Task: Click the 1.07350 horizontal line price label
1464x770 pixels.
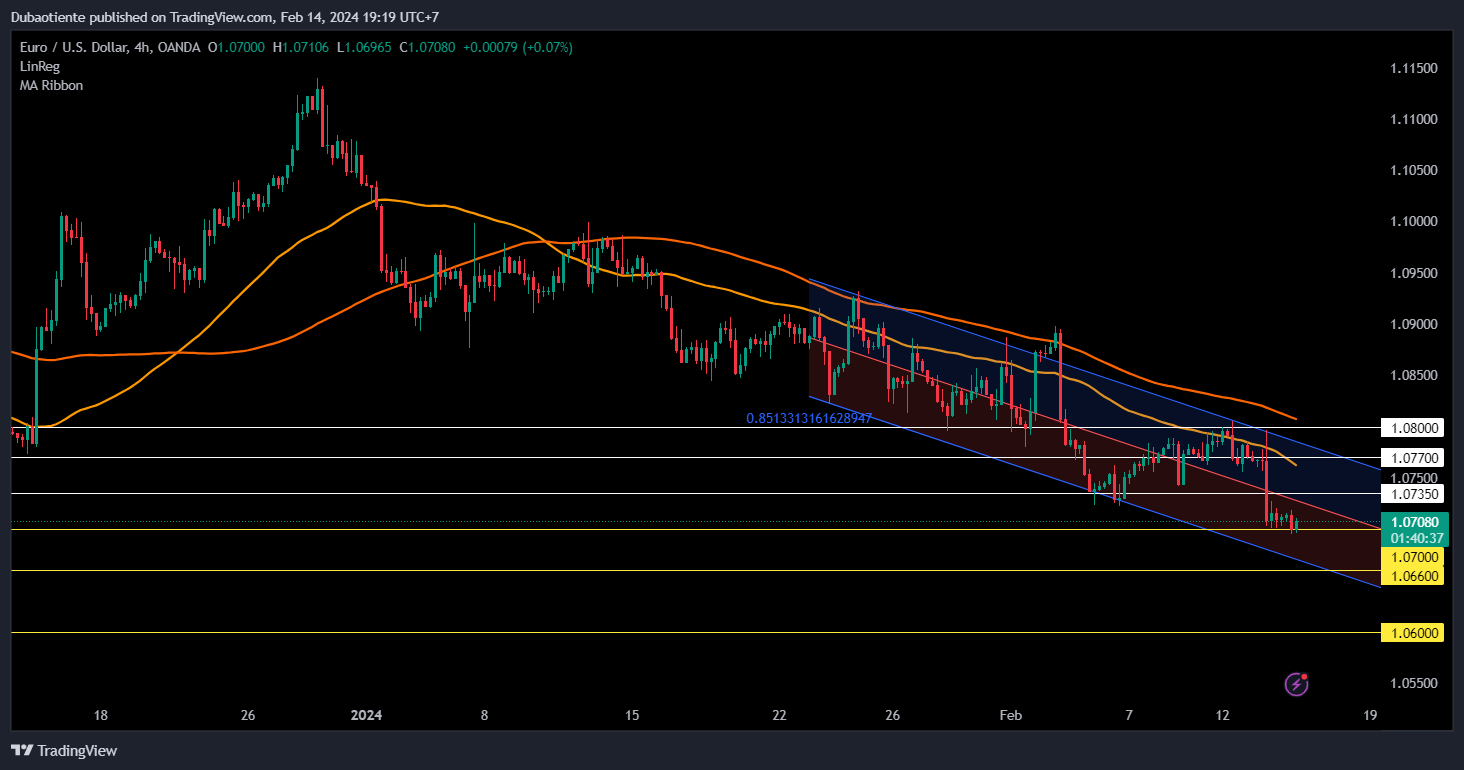Action: click(1413, 494)
